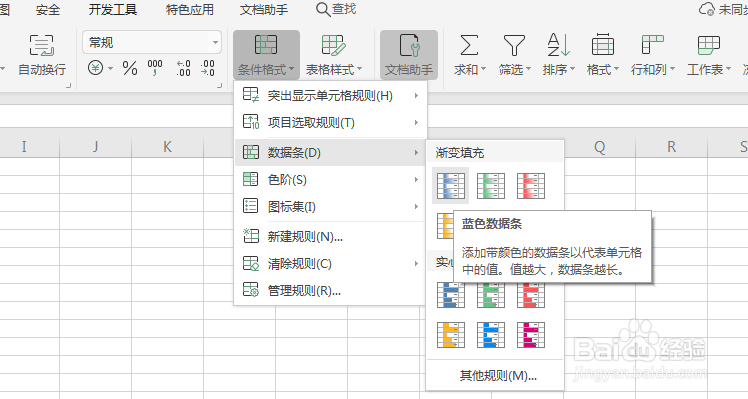Open 项目选取规则 submenu
Image resolution: width=748 pixels, height=399 pixels.
point(330,123)
